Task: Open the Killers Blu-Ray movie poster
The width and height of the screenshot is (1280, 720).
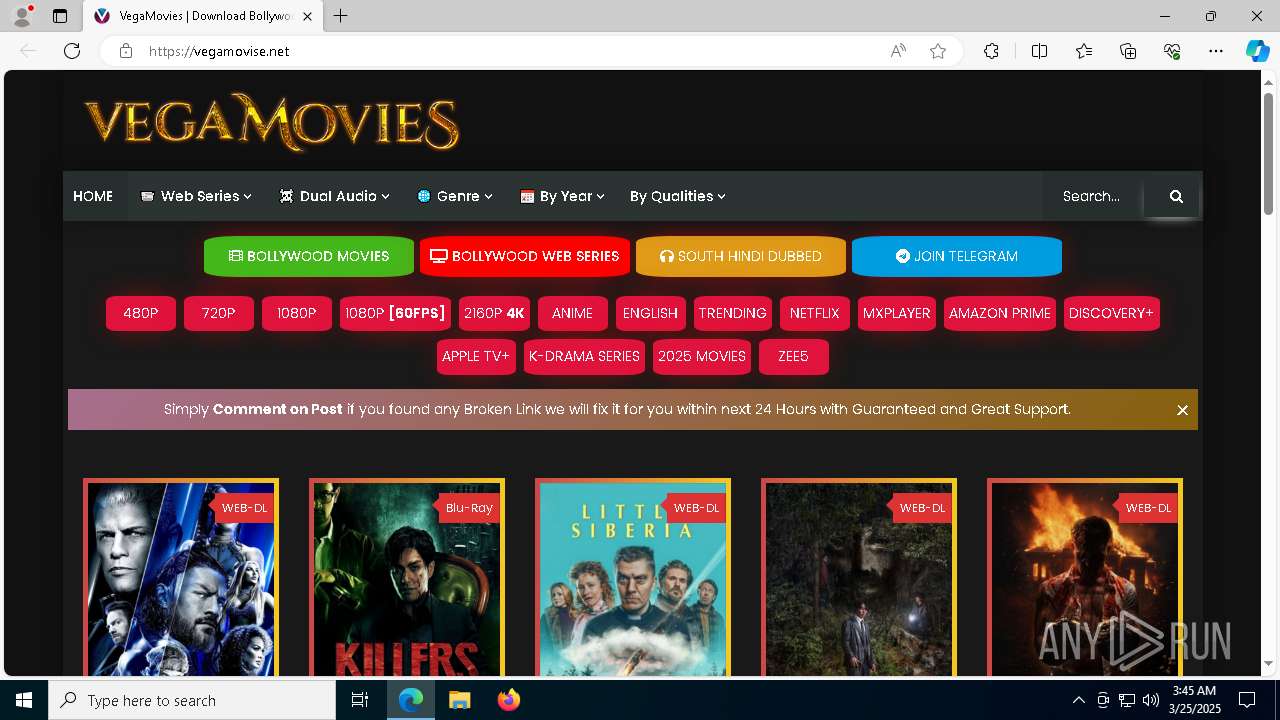Action: pos(407,578)
